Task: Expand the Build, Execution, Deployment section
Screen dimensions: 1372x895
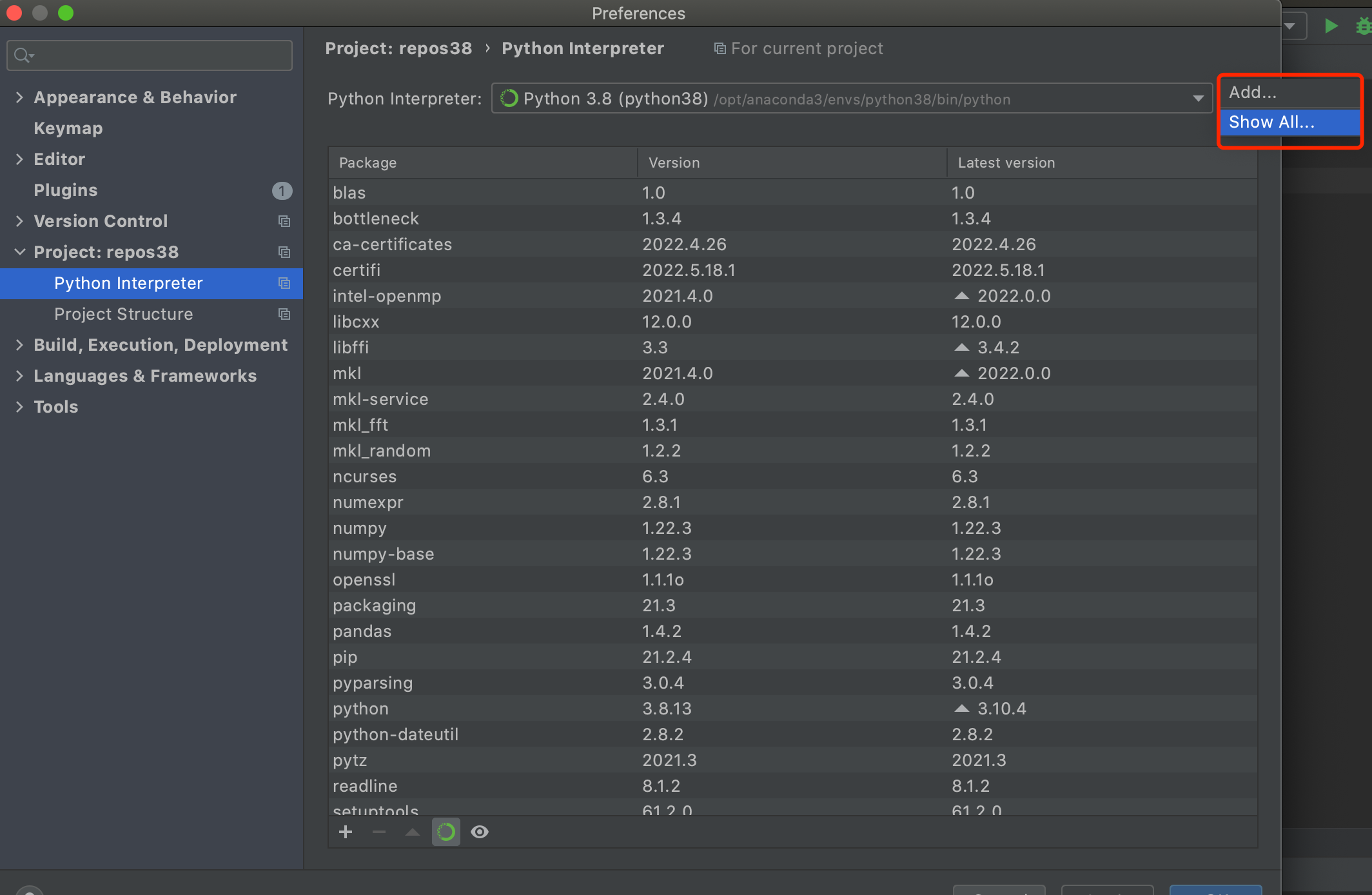Action: point(19,344)
